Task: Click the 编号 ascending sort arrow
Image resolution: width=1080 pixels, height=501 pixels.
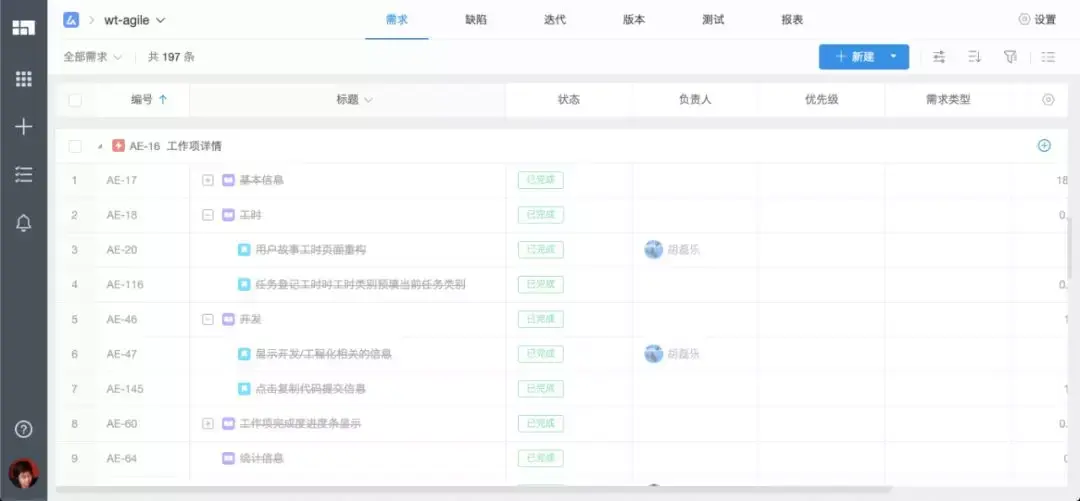Action: pyautogui.click(x=163, y=100)
